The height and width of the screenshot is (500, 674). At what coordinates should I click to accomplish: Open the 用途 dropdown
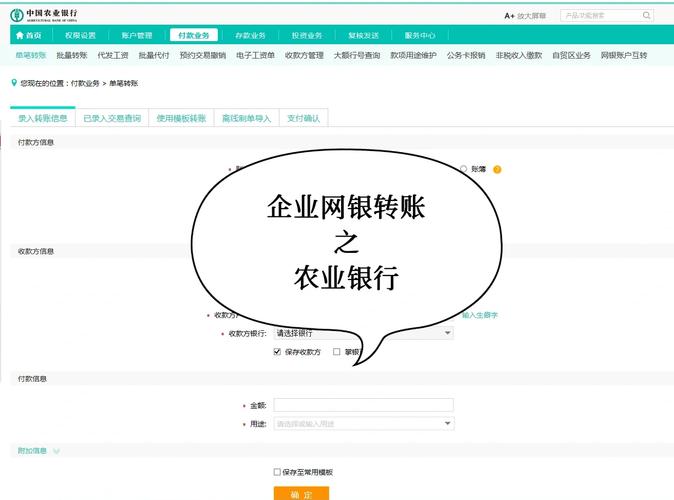(x=364, y=423)
